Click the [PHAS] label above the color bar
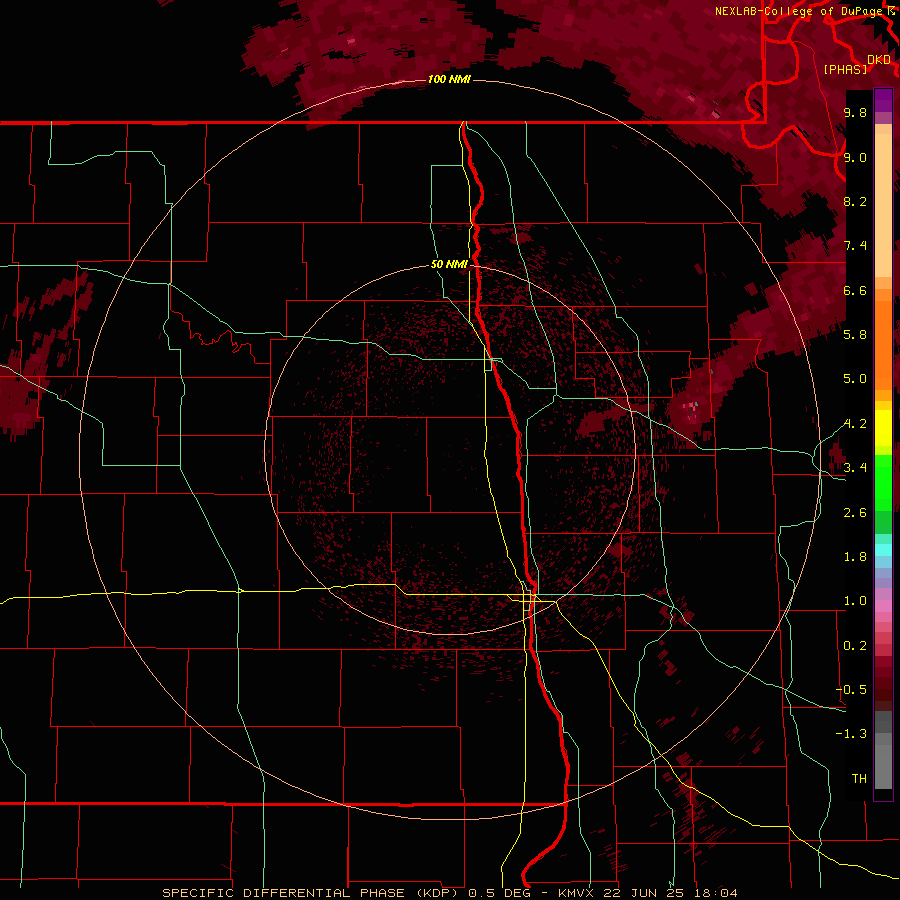Viewport: 900px width, 900px height. (x=845, y=69)
